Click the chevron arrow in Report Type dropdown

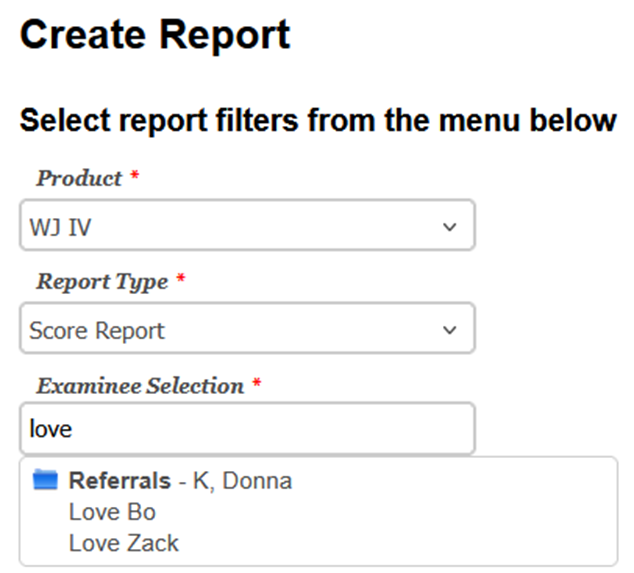tap(450, 330)
